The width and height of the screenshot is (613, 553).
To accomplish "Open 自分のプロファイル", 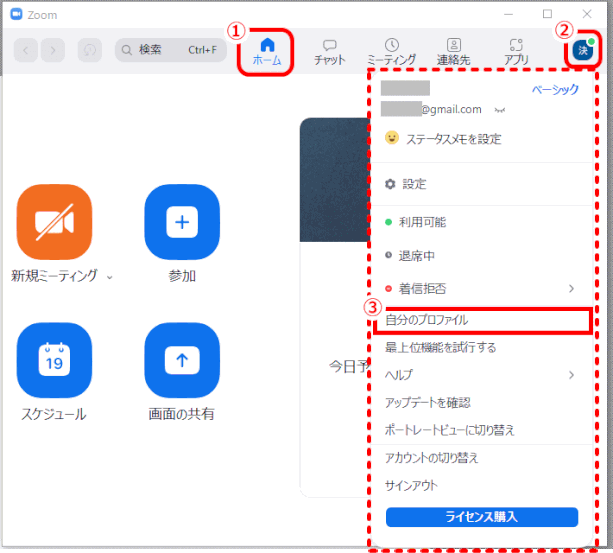I will click(482, 320).
